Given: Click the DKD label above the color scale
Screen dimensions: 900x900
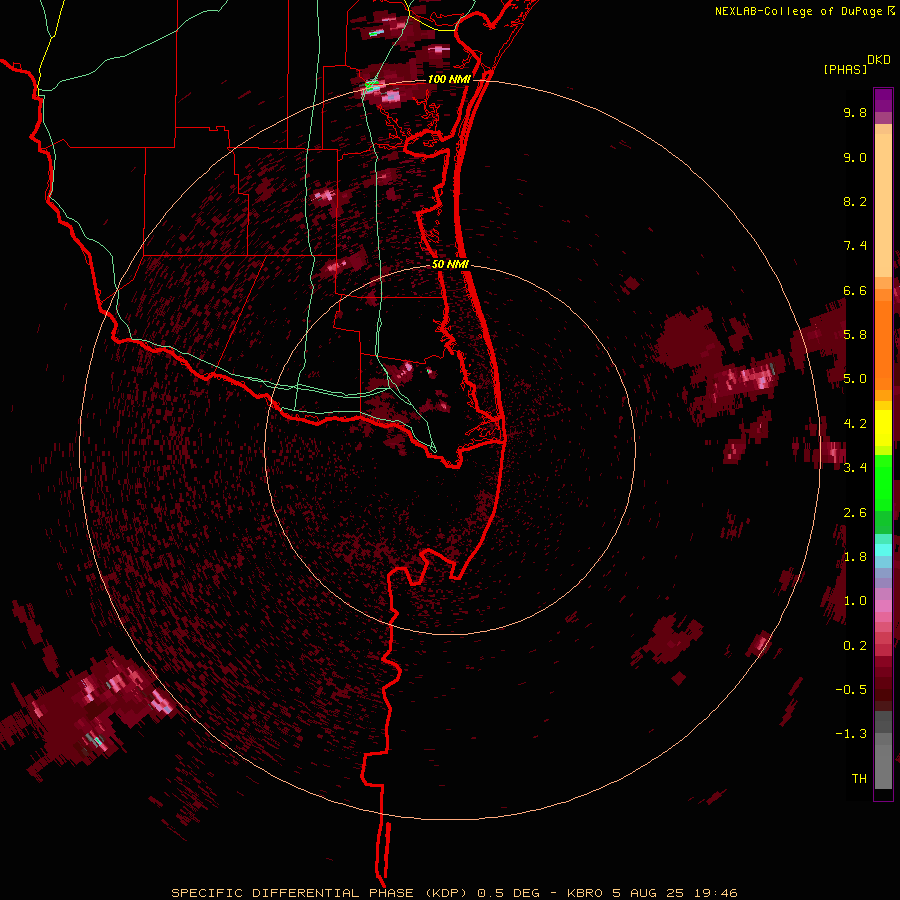Looking at the screenshot, I should coord(879,60).
